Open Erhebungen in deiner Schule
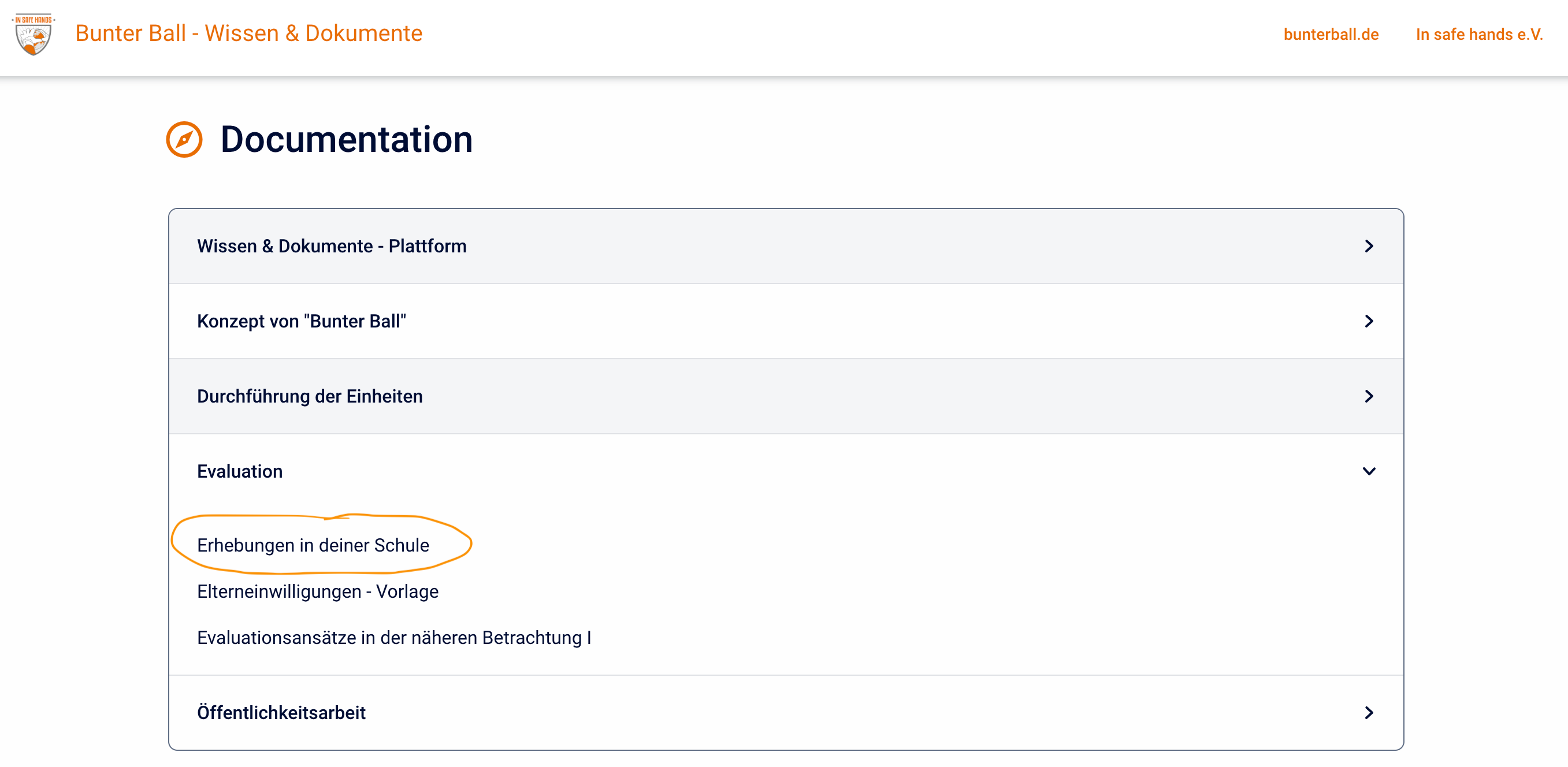 (x=313, y=545)
